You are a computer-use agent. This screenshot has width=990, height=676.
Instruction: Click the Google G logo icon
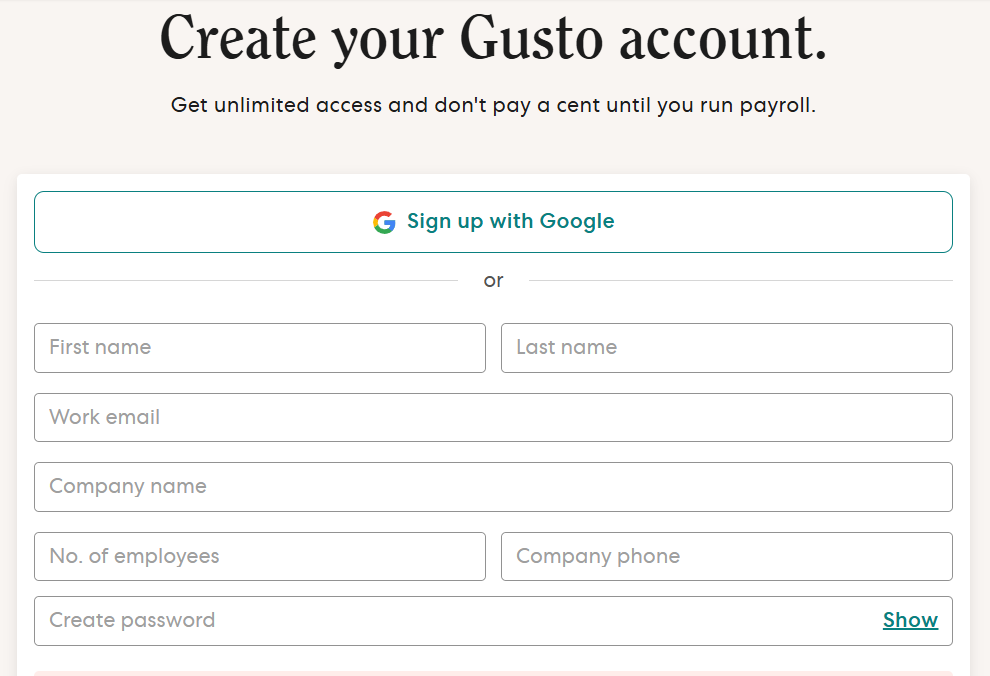pos(384,222)
